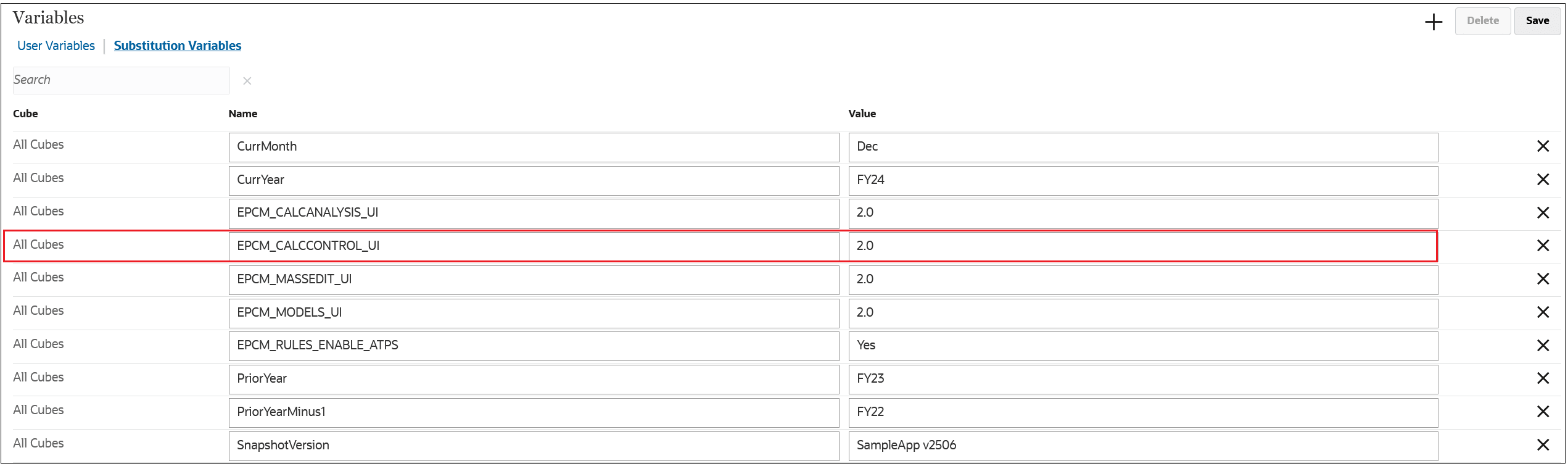Click the Delete button
Viewport: 1568px width, 466px height.
(1482, 20)
